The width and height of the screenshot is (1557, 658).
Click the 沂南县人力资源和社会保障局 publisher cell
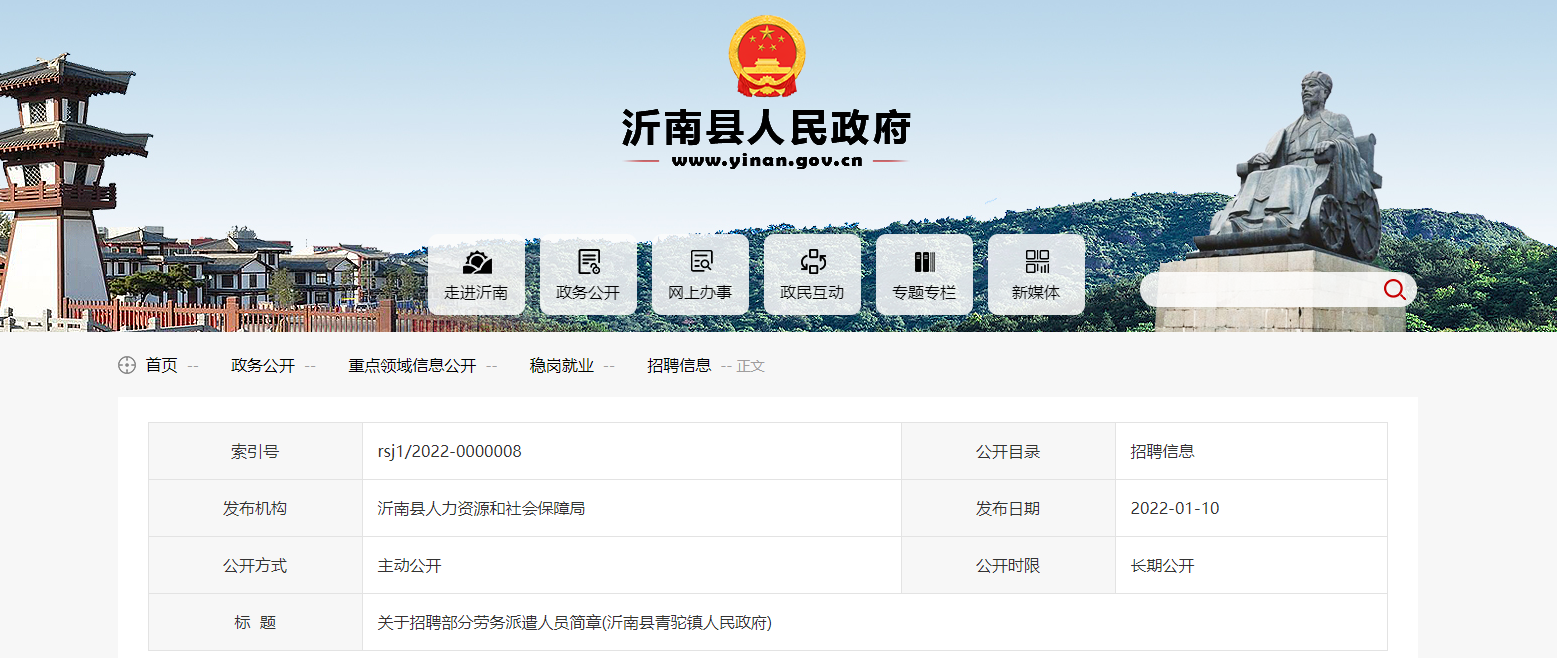click(481, 509)
